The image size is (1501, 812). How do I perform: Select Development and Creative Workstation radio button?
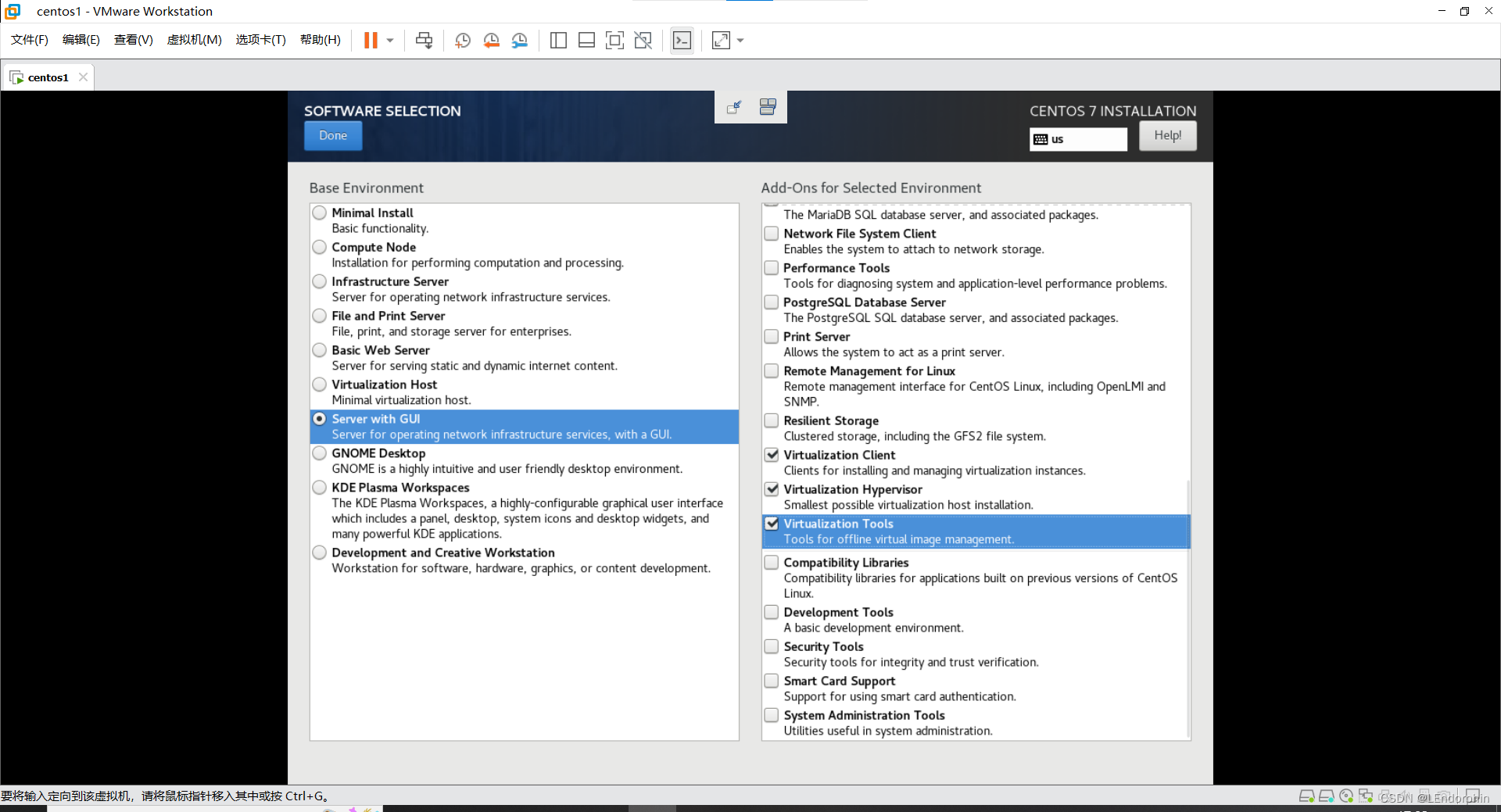pyautogui.click(x=319, y=553)
